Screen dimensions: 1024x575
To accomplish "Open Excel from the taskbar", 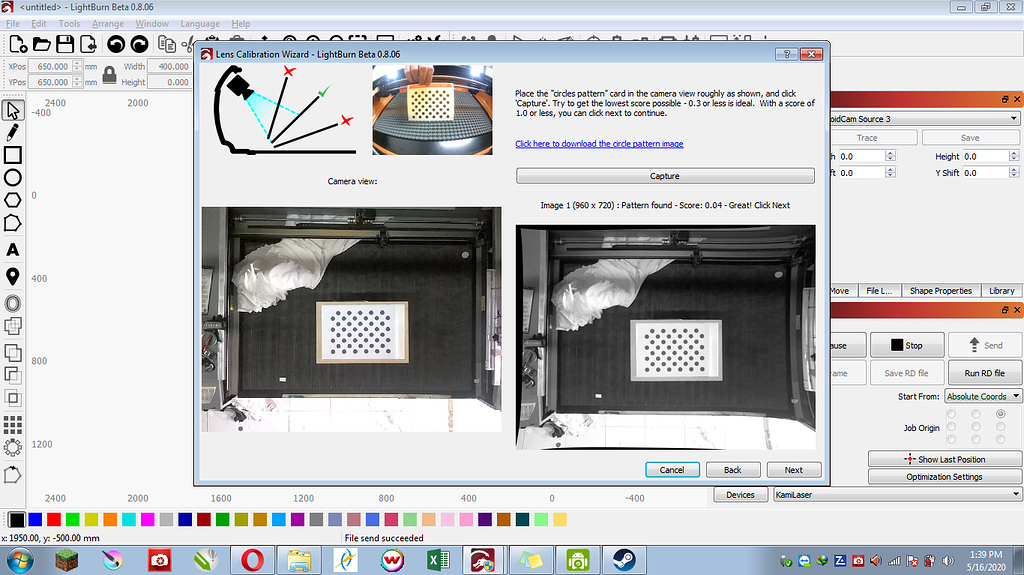I will pos(439,560).
